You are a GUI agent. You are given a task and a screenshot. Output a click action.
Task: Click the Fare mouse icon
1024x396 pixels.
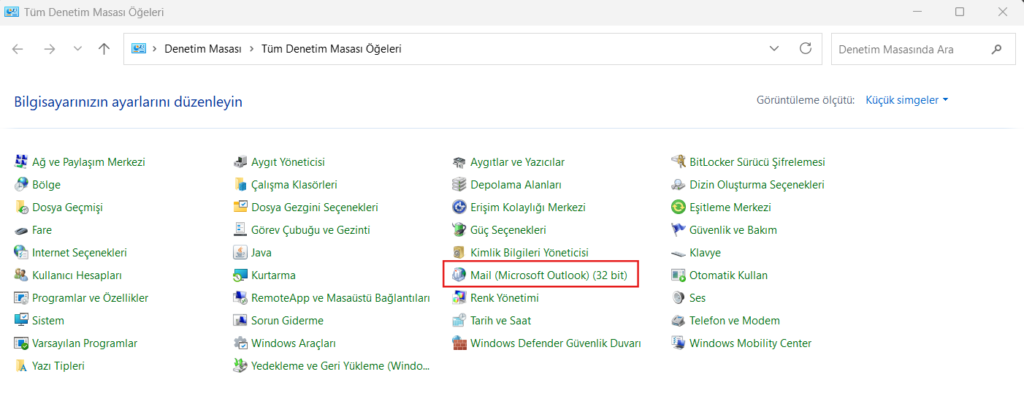22,230
